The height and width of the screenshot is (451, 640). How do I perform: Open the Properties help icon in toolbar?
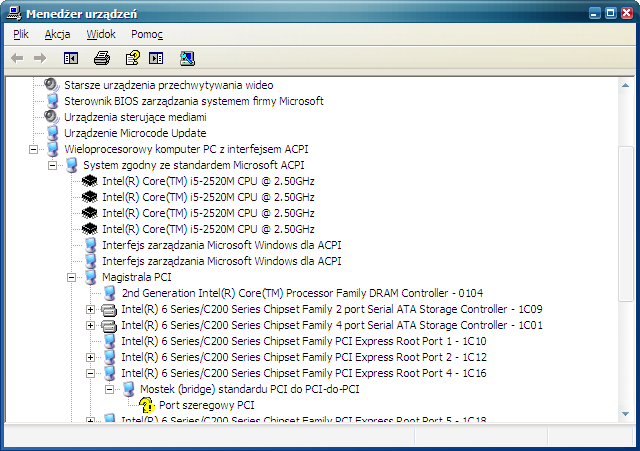coord(133,58)
